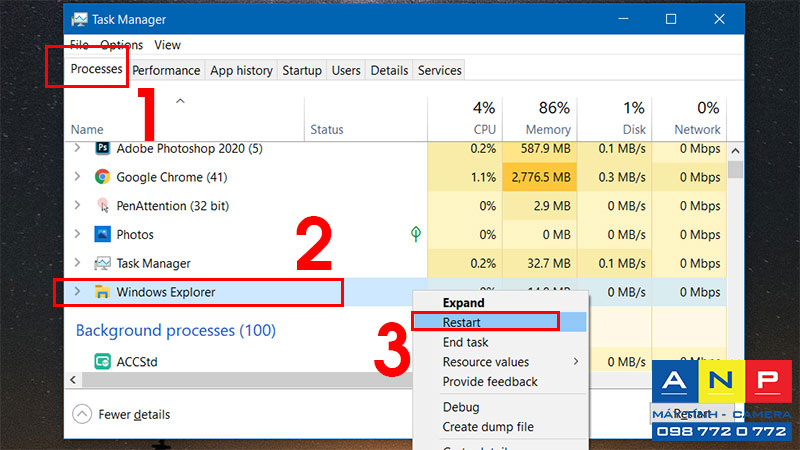Screen dimensions: 800x450
Task: Expand the Windows Explorer process group
Action: point(77,291)
